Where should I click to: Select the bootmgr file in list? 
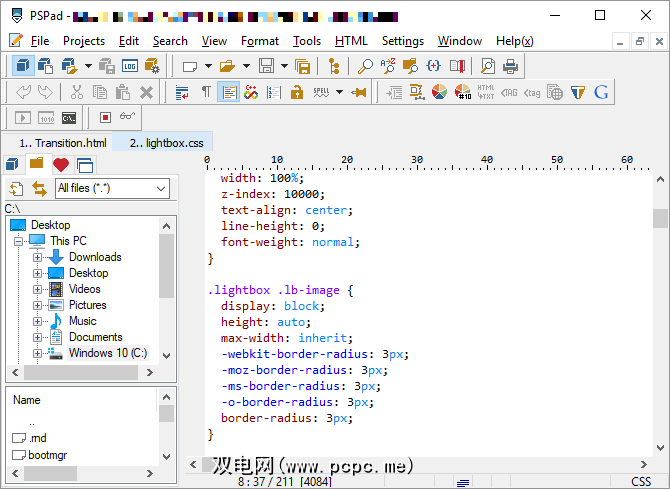point(46,455)
